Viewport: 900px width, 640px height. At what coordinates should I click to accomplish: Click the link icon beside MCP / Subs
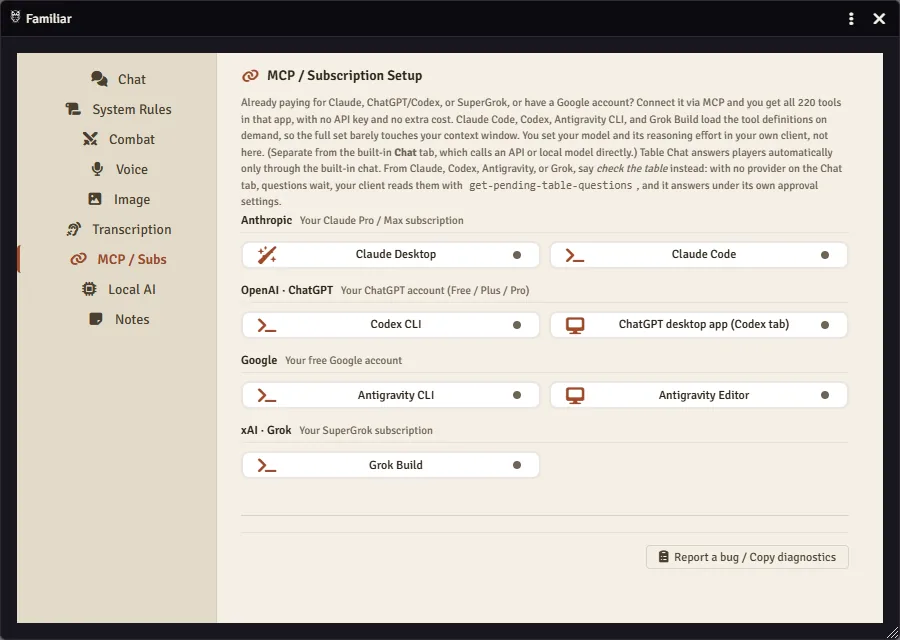[78, 259]
